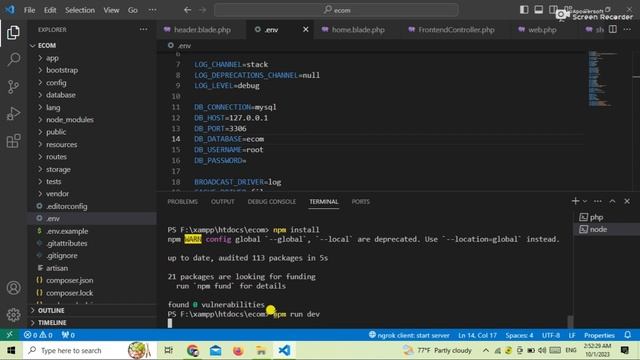Click the ports forwarded status indicator
Screen dimensions: 640x360
[68, 335]
